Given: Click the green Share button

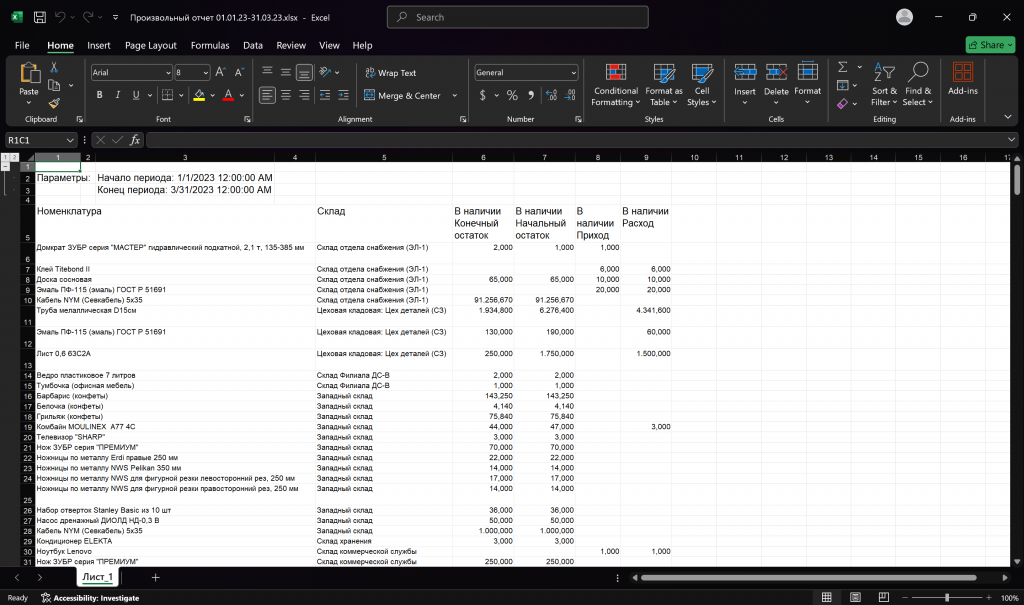Looking at the screenshot, I should (990, 44).
